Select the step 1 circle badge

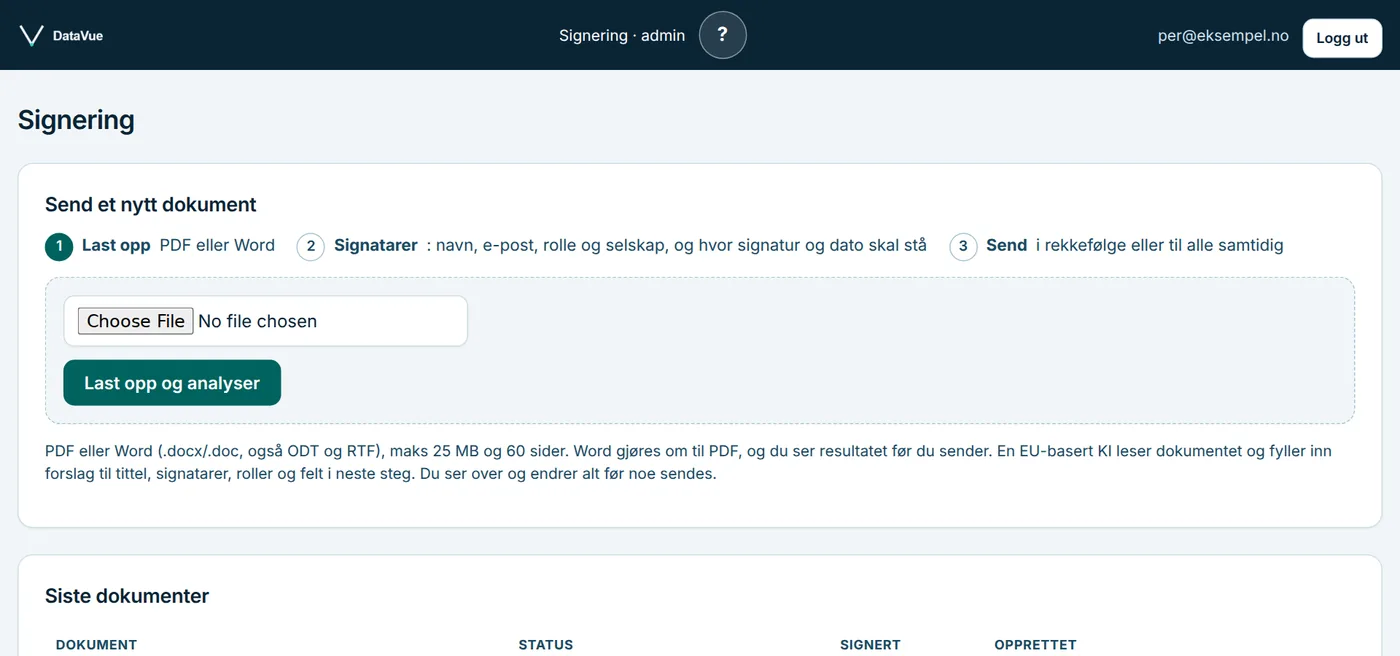59,246
